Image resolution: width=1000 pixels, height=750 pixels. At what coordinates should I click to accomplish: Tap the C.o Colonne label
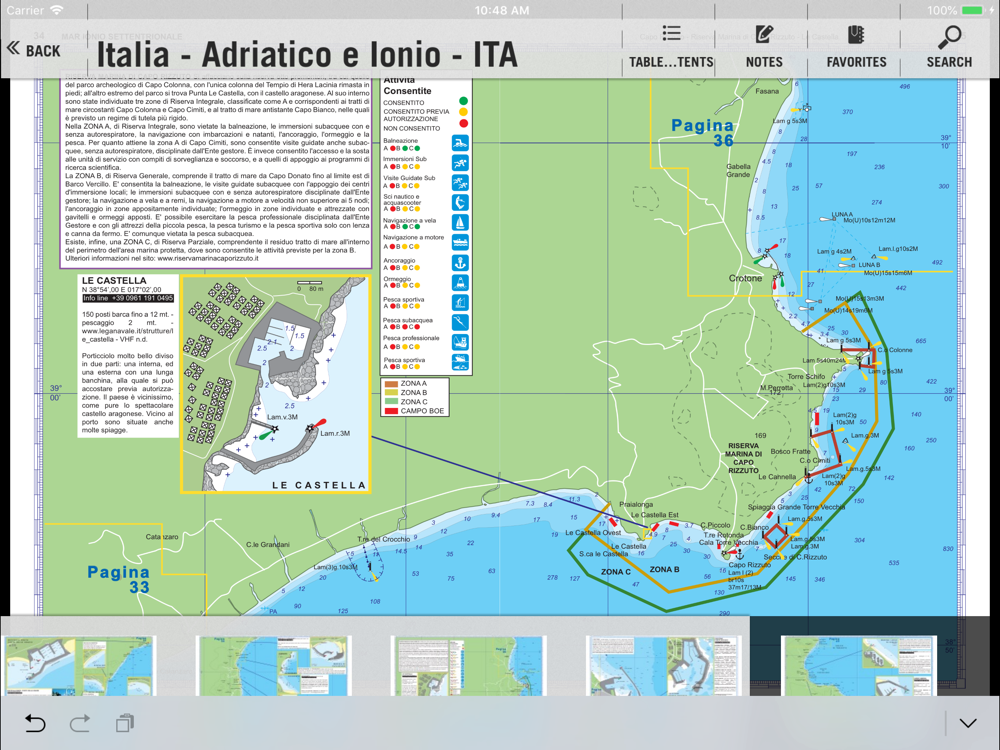pos(895,349)
